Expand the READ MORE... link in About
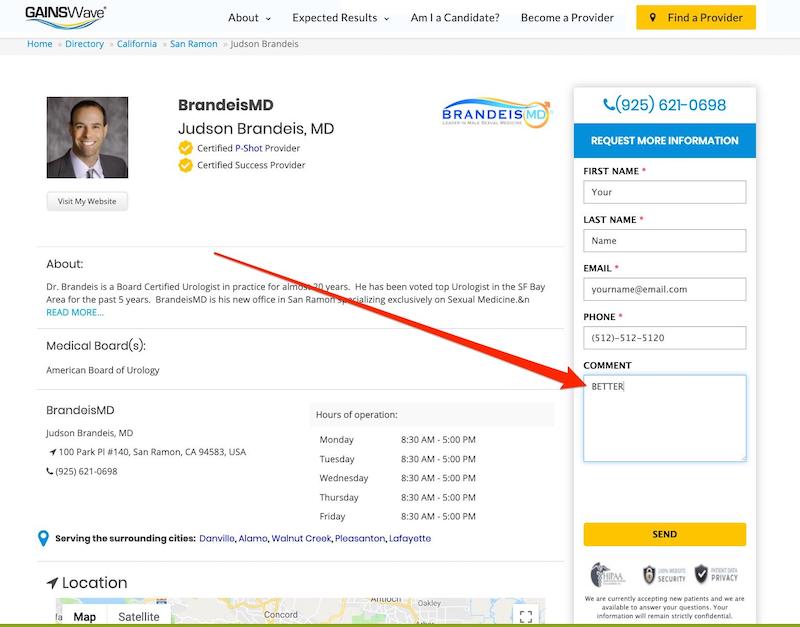The image size is (800, 627). (x=75, y=312)
